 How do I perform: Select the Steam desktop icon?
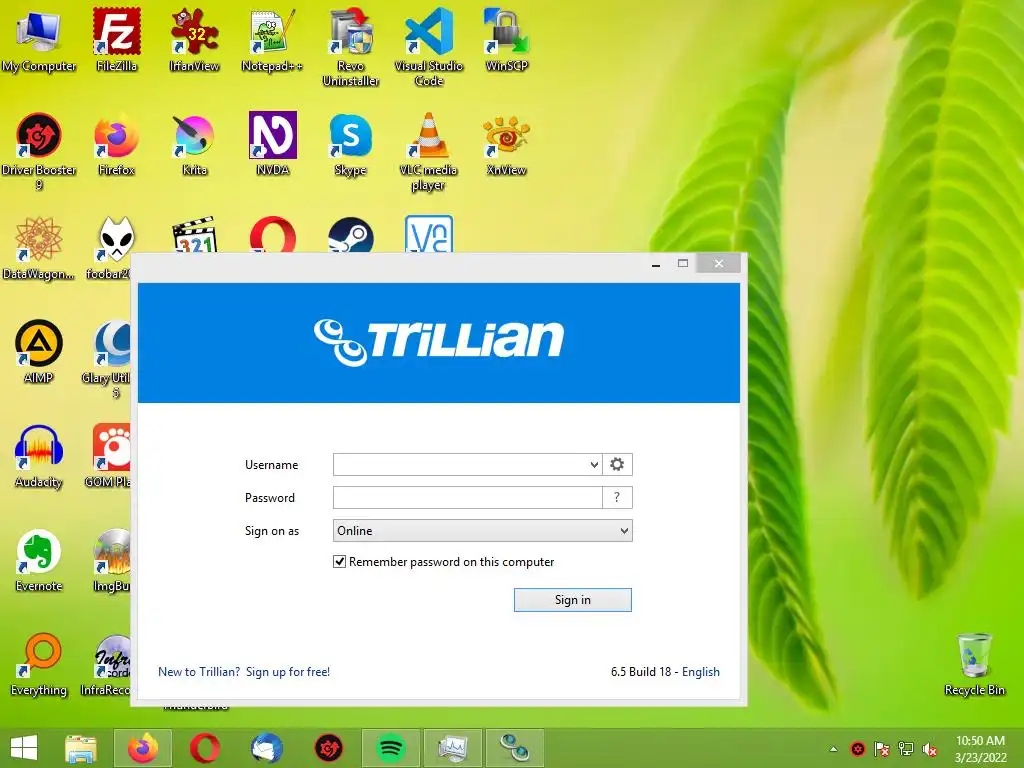351,235
